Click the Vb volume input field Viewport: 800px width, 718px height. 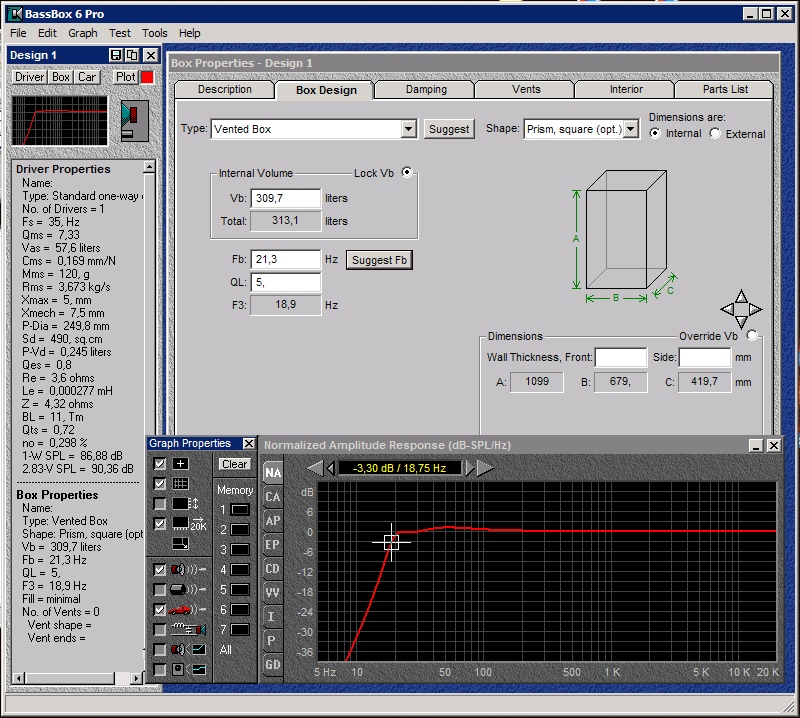tap(285, 199)
